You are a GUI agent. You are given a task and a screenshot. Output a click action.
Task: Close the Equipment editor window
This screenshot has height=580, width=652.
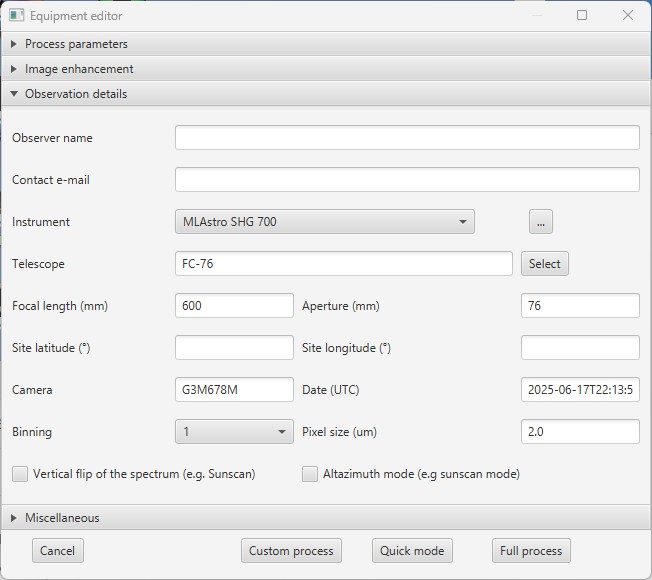[x=628, y=16]
